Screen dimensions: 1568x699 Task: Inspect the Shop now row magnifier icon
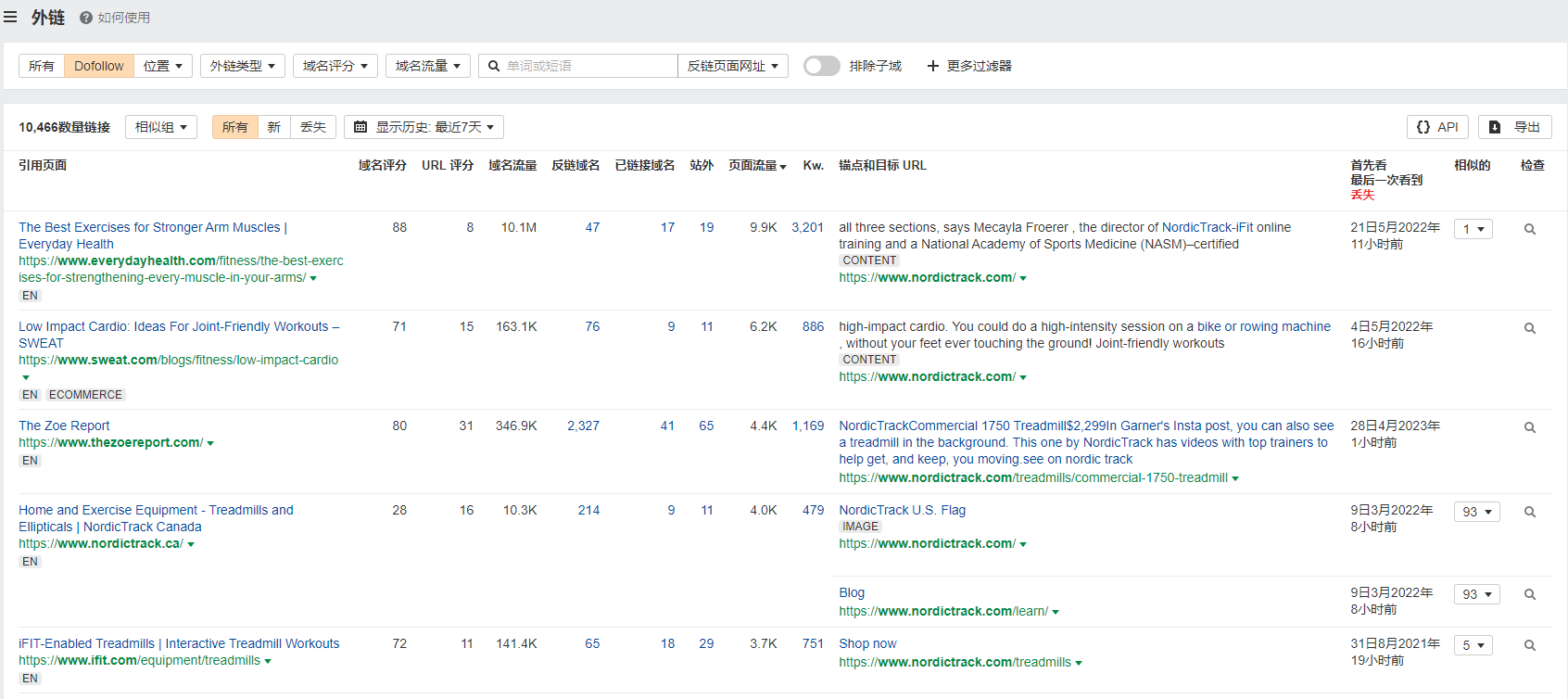point(1530,645)
